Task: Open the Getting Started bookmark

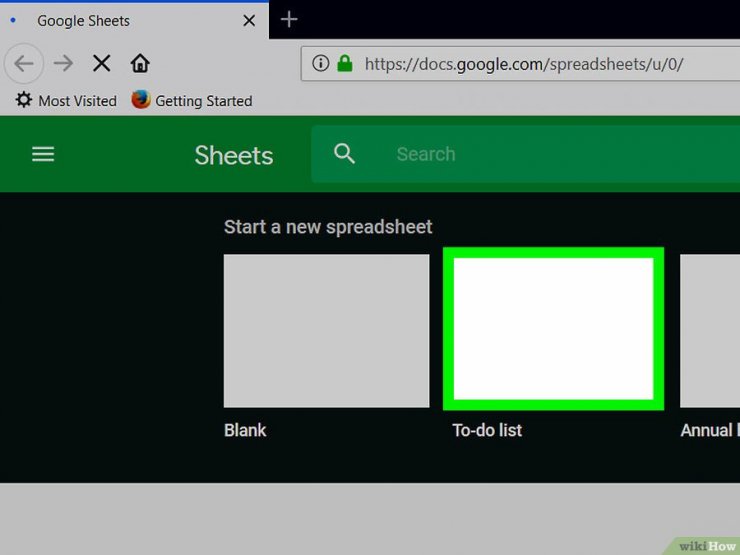Action: 192,100
